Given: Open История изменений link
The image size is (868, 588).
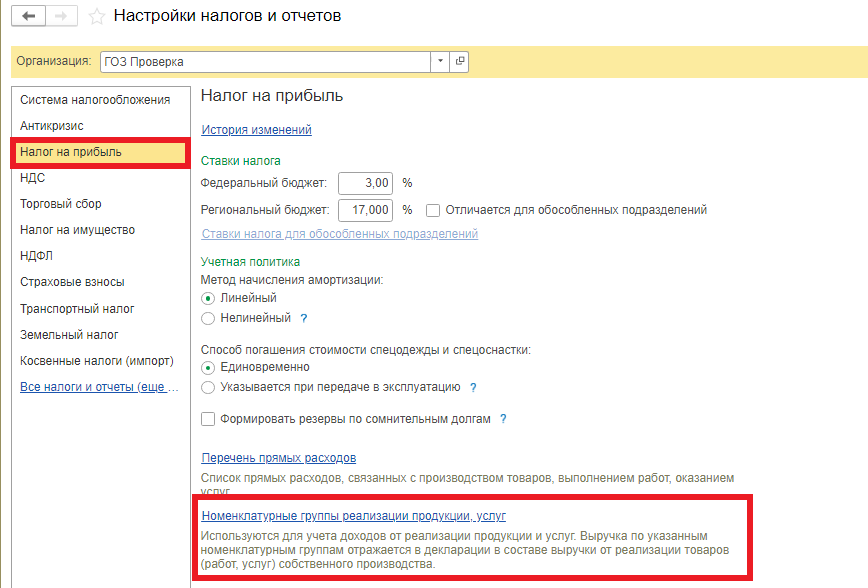Looking at the screenshot, I should (x=257, y=130).
